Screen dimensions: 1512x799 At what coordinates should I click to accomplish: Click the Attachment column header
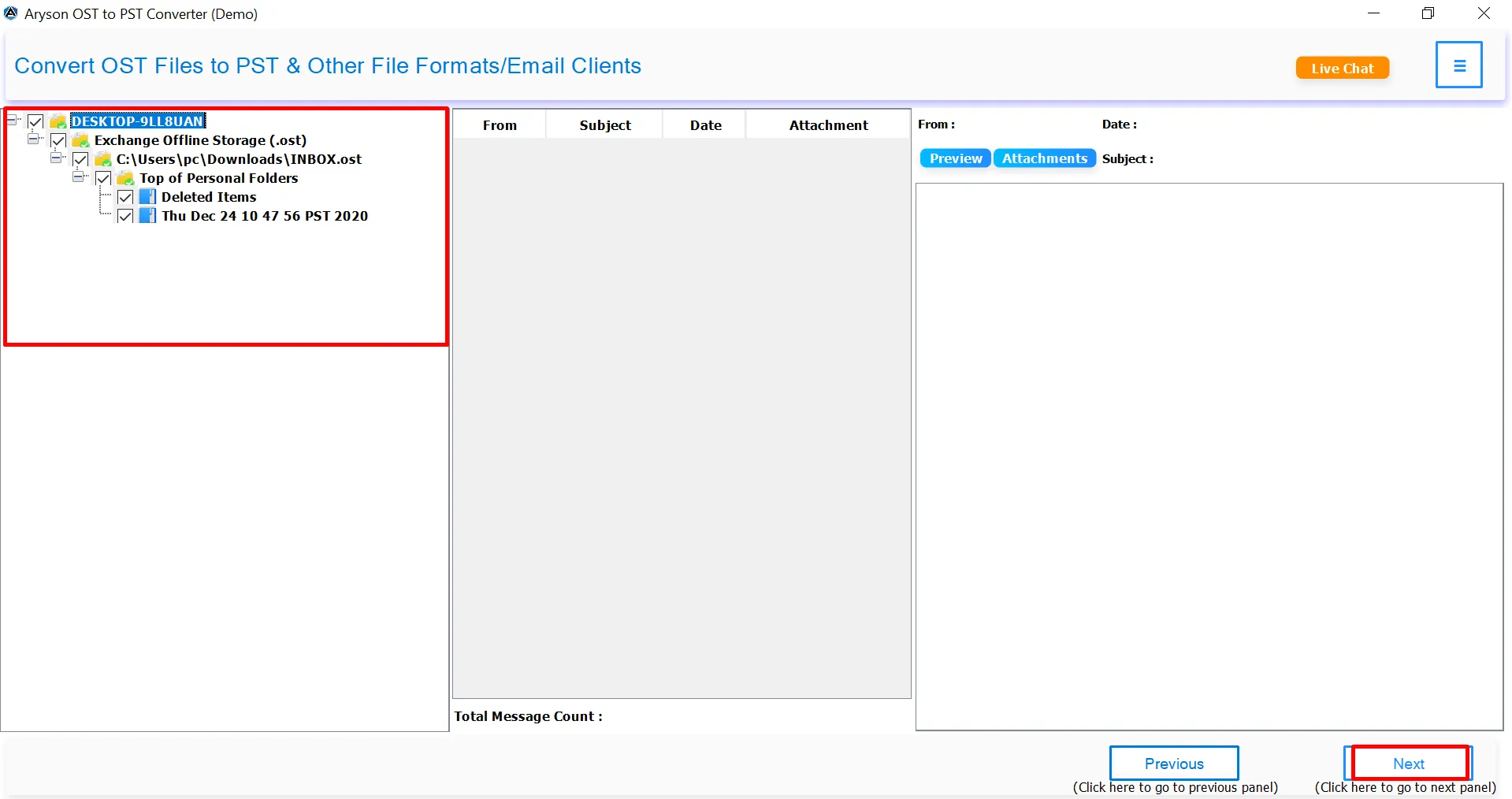[828, 125]
